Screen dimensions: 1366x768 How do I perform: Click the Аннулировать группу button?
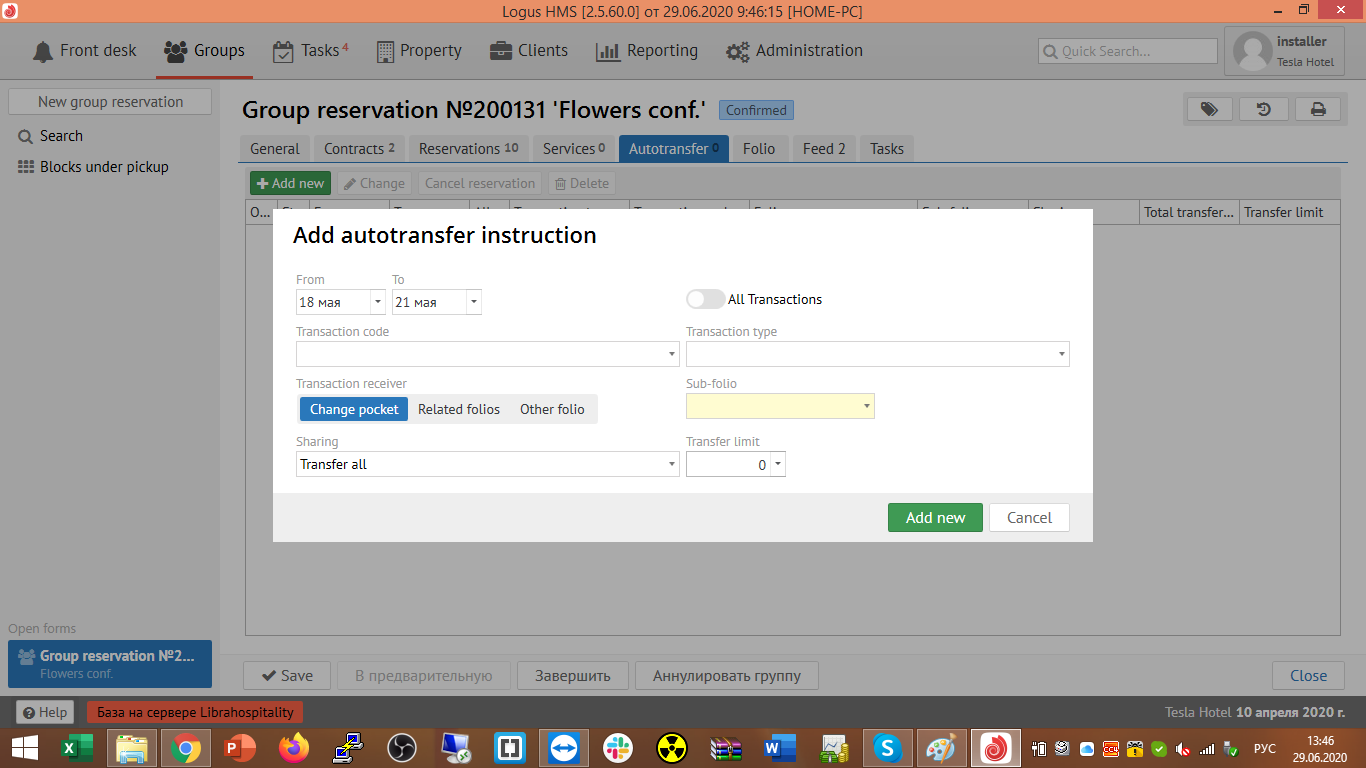pos(727,676)
